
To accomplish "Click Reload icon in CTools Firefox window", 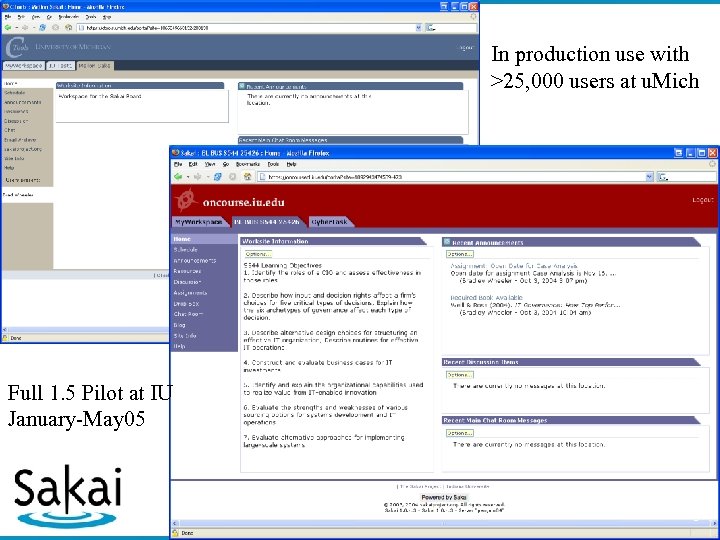I will (42, 28).
